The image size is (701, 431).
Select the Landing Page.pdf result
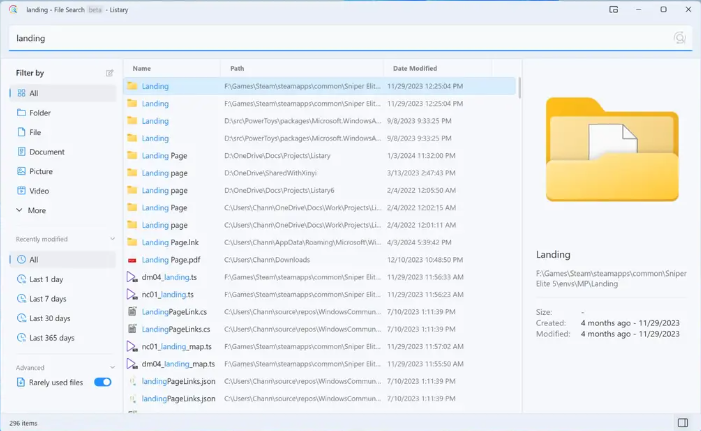320,260
